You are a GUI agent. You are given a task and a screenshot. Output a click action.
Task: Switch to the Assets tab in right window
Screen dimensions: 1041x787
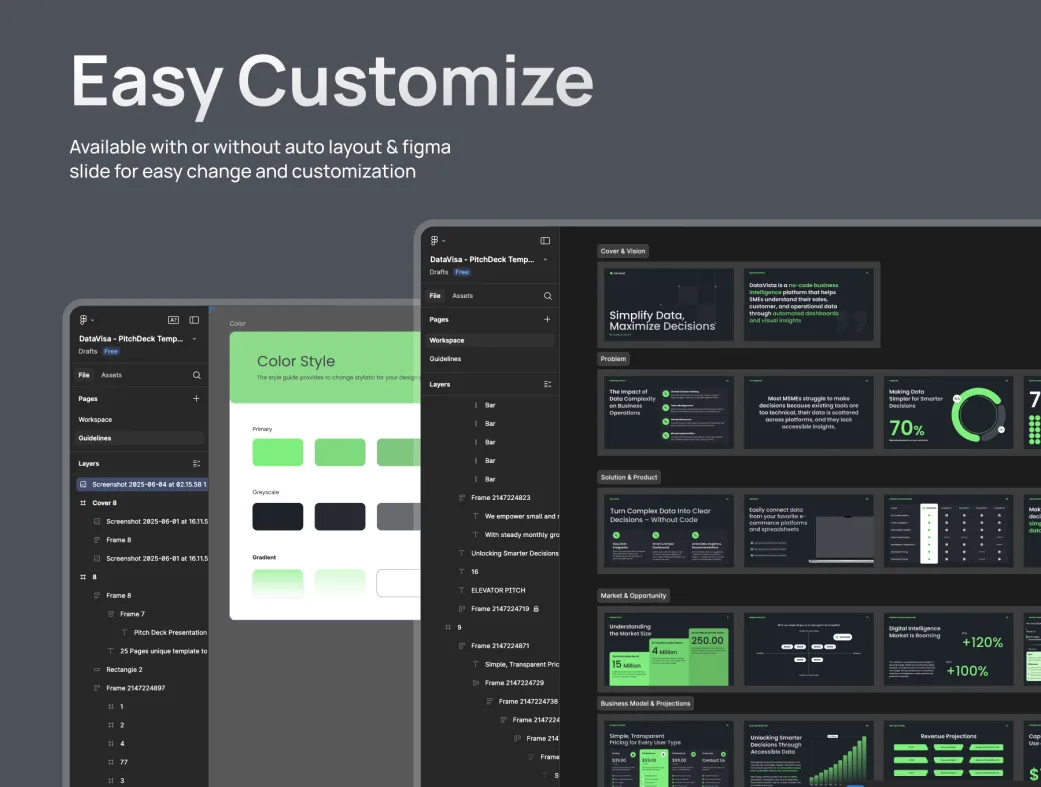click(x=462, y=296)
